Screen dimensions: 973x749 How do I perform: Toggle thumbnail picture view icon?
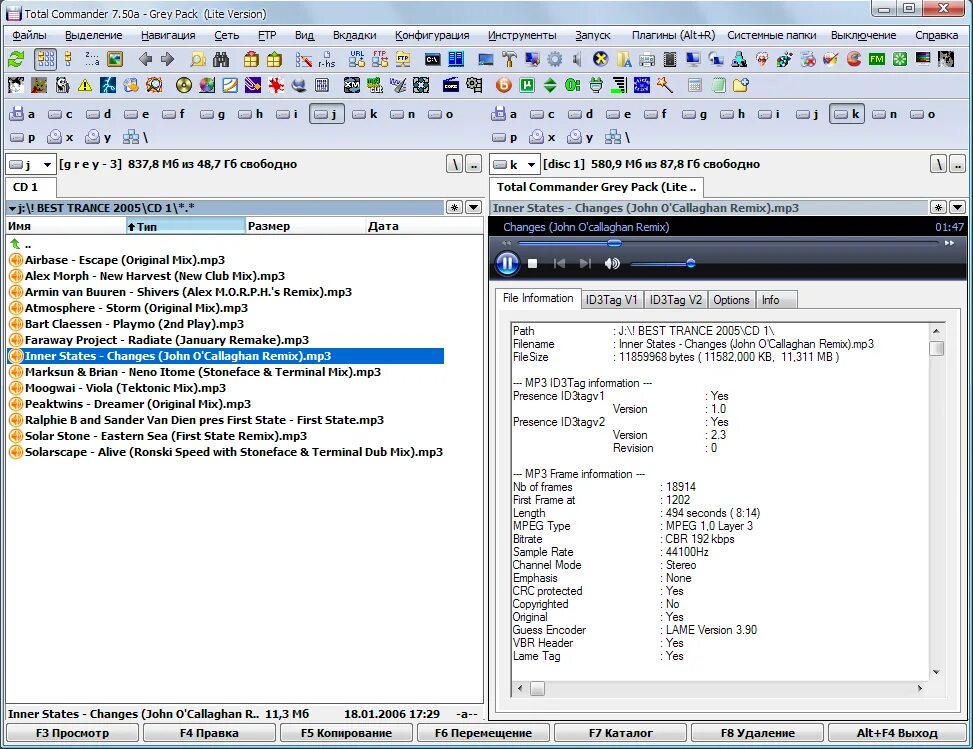115,60
